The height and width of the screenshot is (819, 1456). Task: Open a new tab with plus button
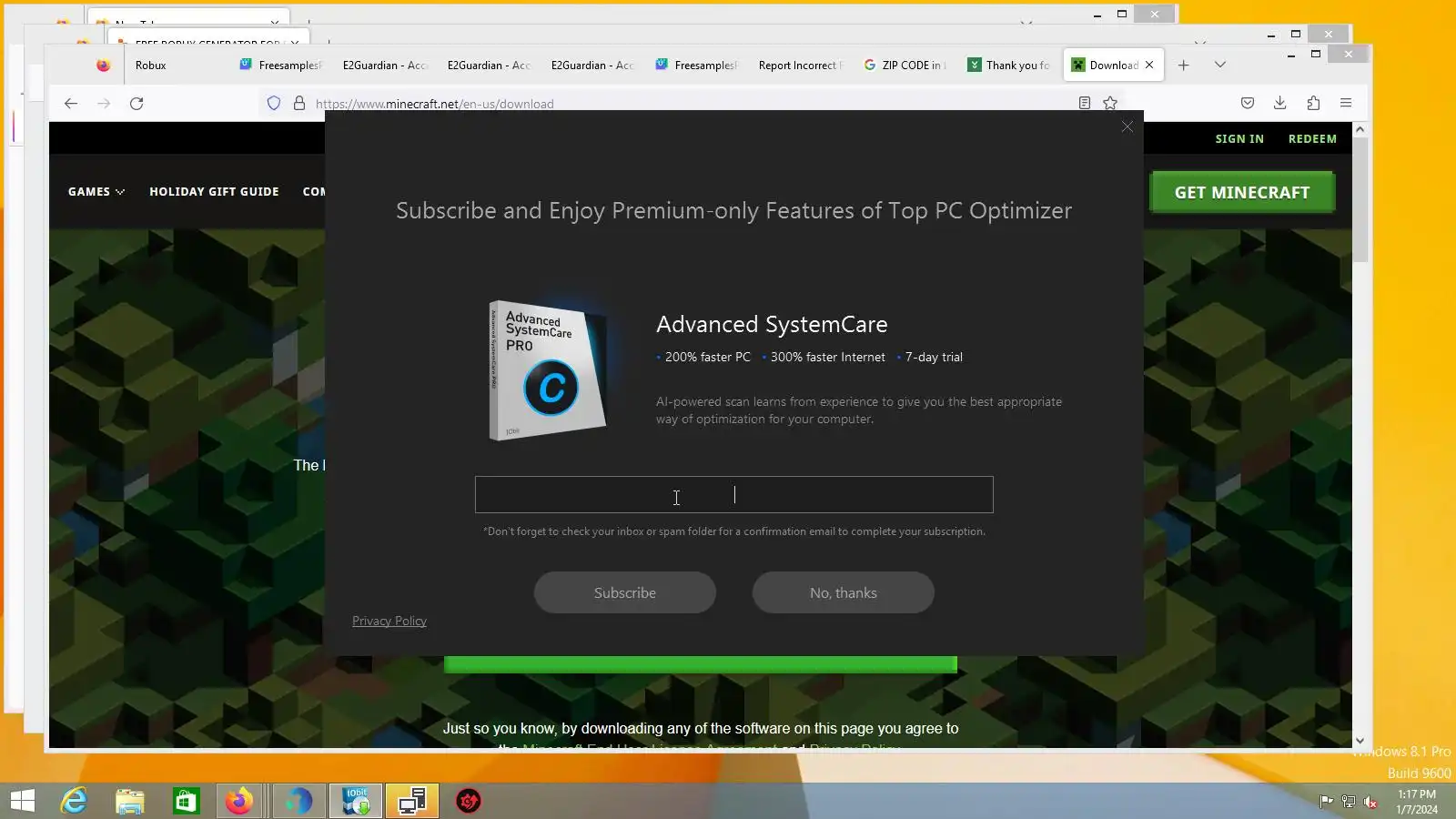point(1183,65)
